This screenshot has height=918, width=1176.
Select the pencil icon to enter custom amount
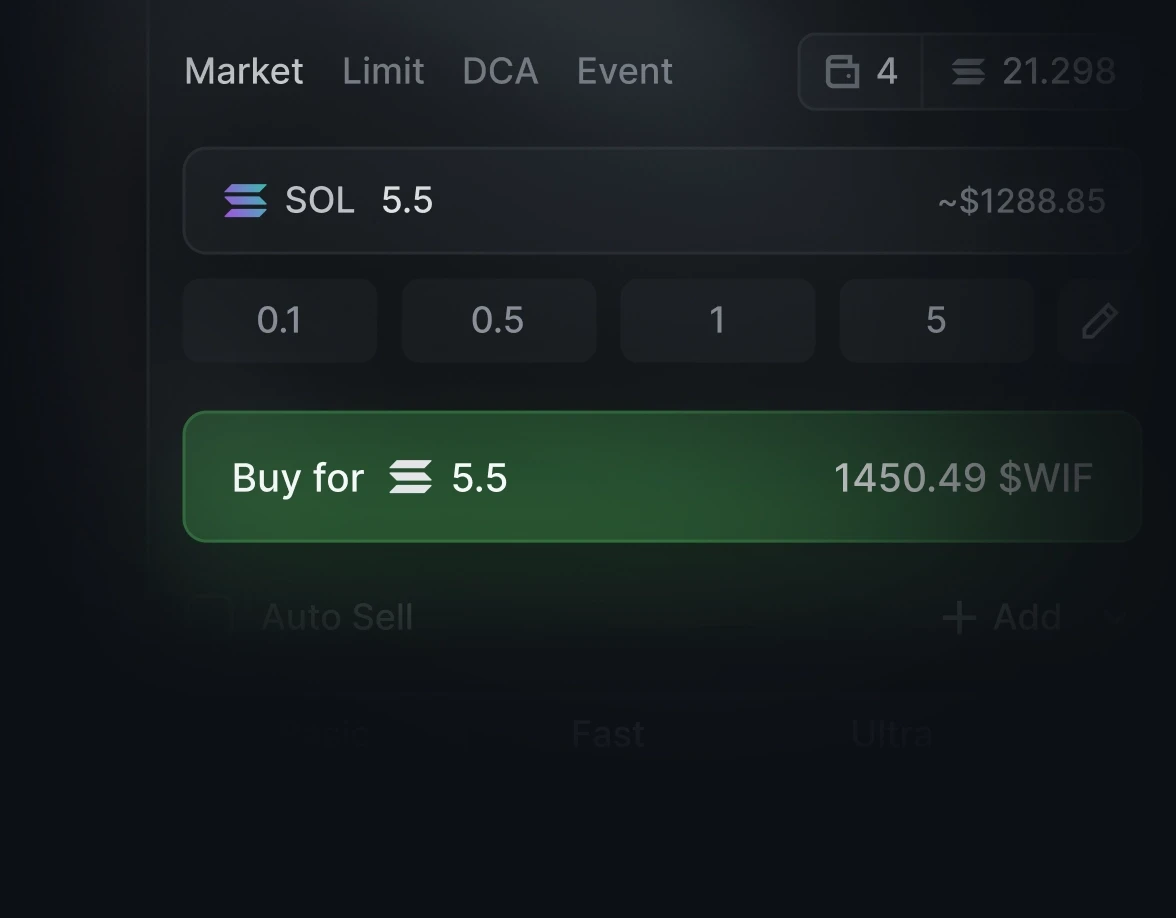coord(1098,320)
